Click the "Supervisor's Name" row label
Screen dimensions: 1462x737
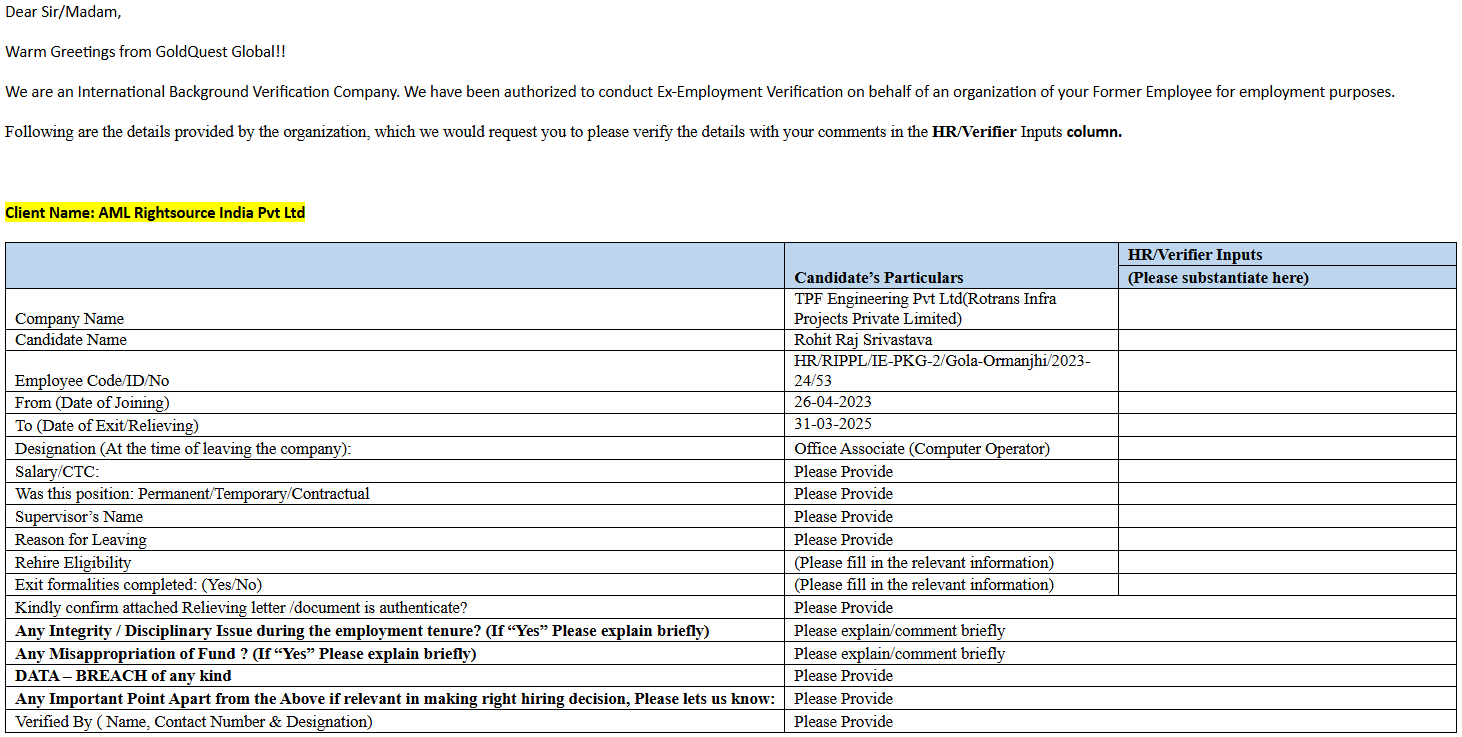point(79,517)
